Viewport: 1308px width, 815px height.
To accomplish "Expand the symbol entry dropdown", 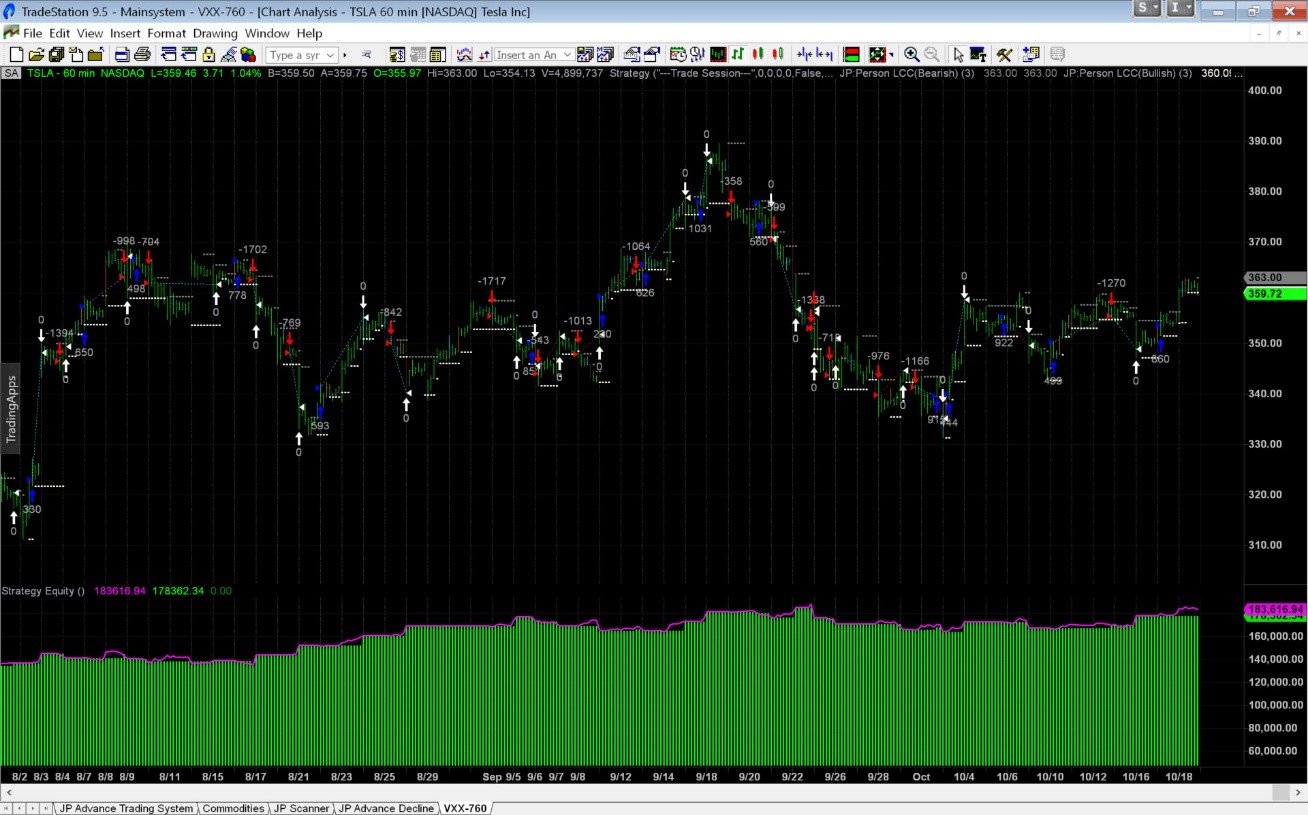I will pos(330,56).
